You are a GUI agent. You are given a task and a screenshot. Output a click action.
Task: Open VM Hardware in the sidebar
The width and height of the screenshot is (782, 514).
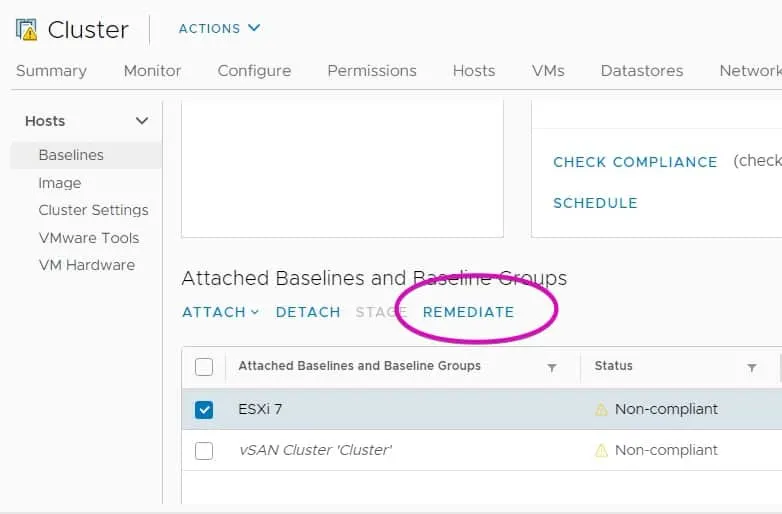tap(87, 265)
